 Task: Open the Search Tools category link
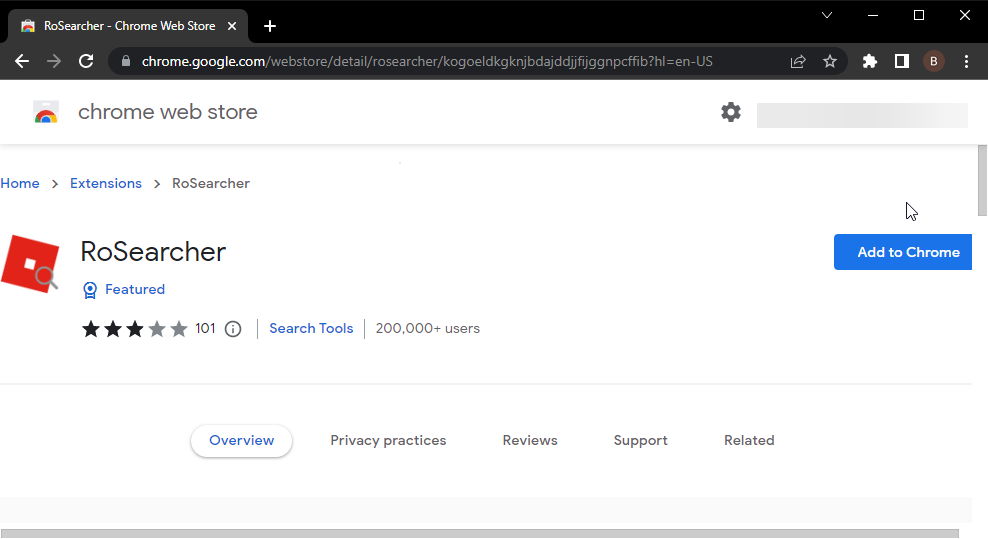[311, 328]
